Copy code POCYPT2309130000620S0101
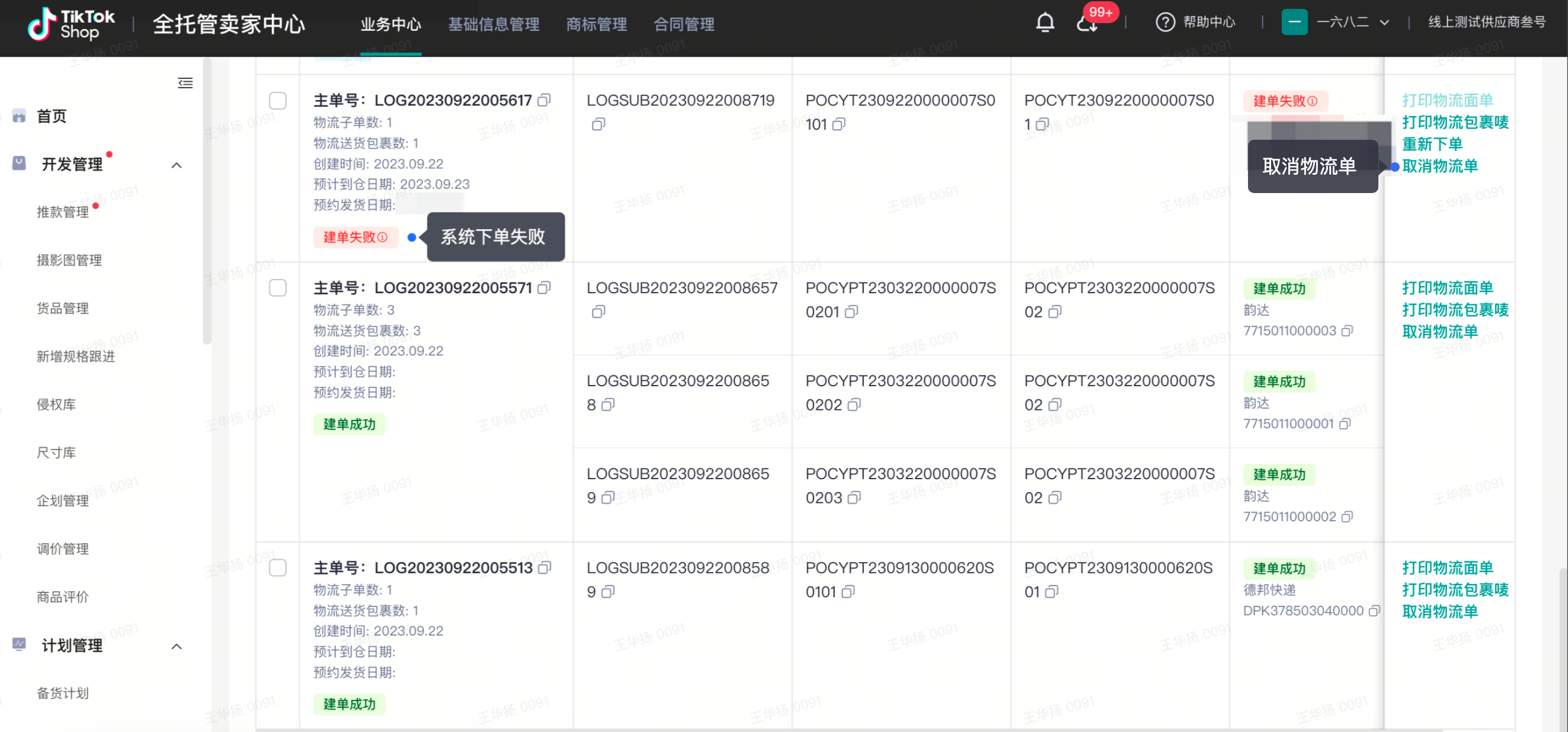Viewport: 1568px width, 732px height. 848,592
